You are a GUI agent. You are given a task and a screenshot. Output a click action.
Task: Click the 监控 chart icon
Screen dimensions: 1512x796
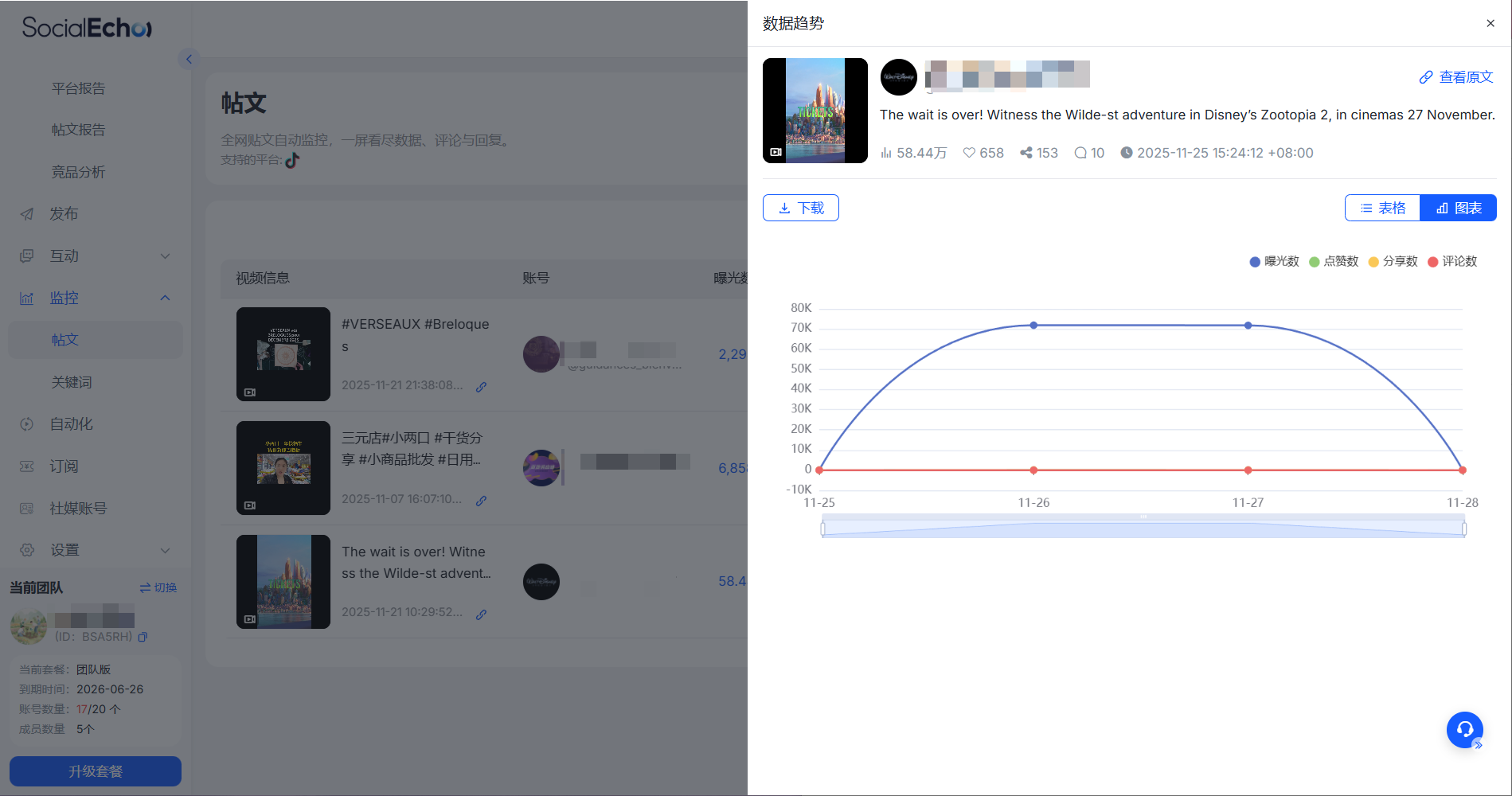[x=27, y=298]
